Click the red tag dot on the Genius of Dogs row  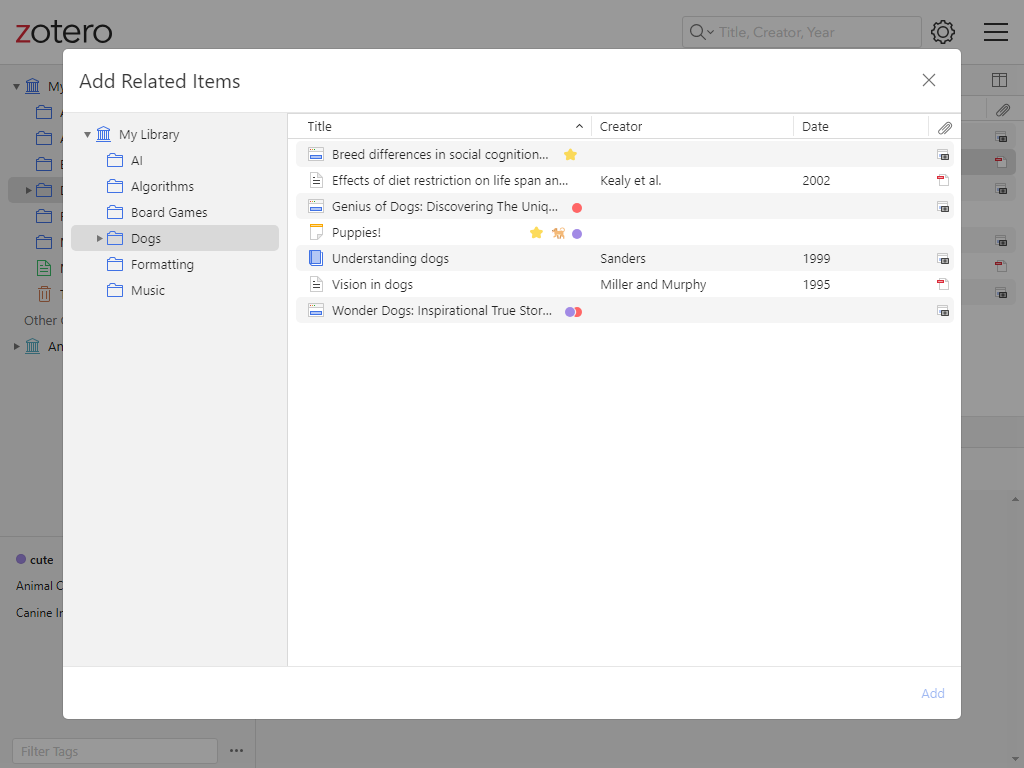pyautogui.click(x=577, y=208)
